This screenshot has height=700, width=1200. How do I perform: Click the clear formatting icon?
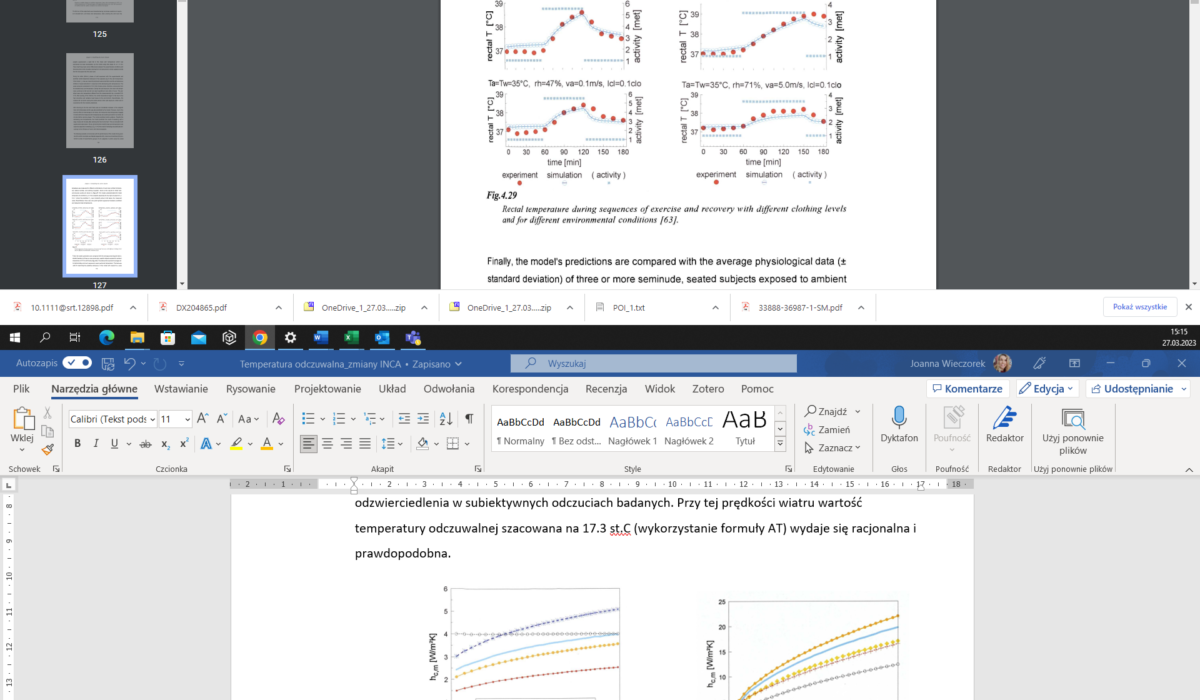point(279,418)
